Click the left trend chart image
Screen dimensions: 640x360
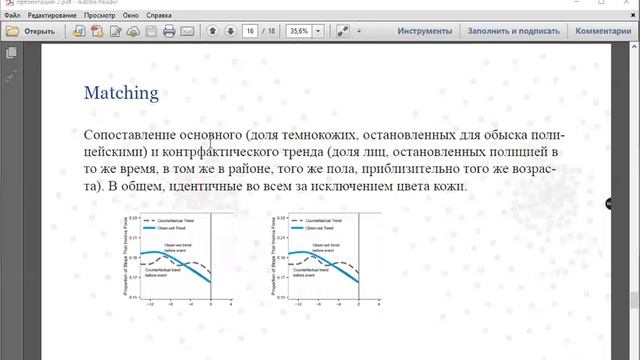point(178,260)
